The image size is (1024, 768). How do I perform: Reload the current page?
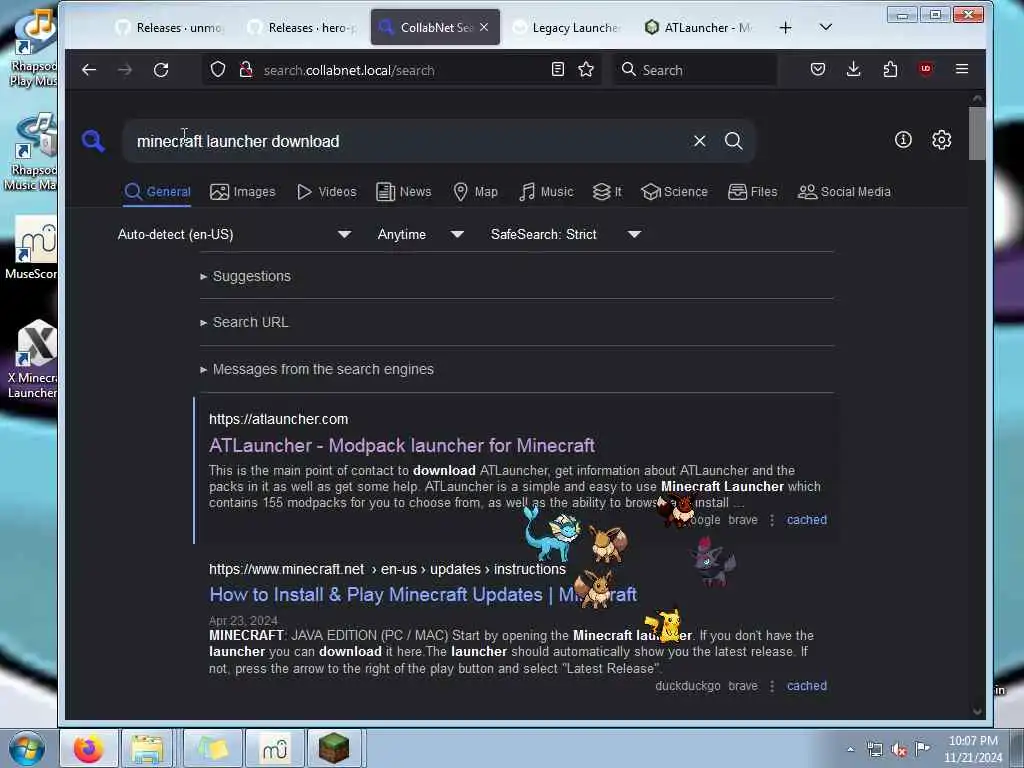click(161, 70)
